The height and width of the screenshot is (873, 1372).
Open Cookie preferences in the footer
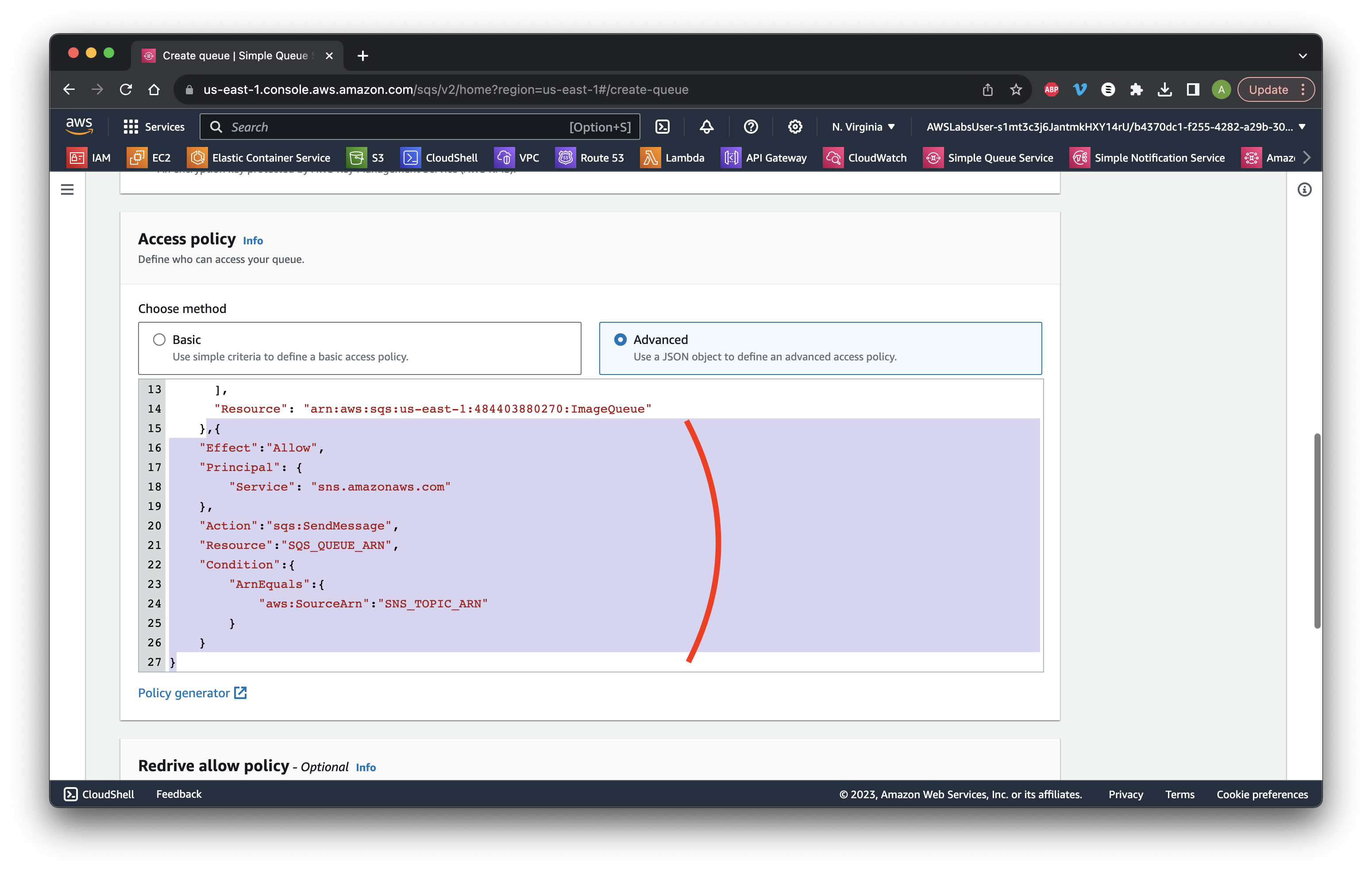(1262, 794)
